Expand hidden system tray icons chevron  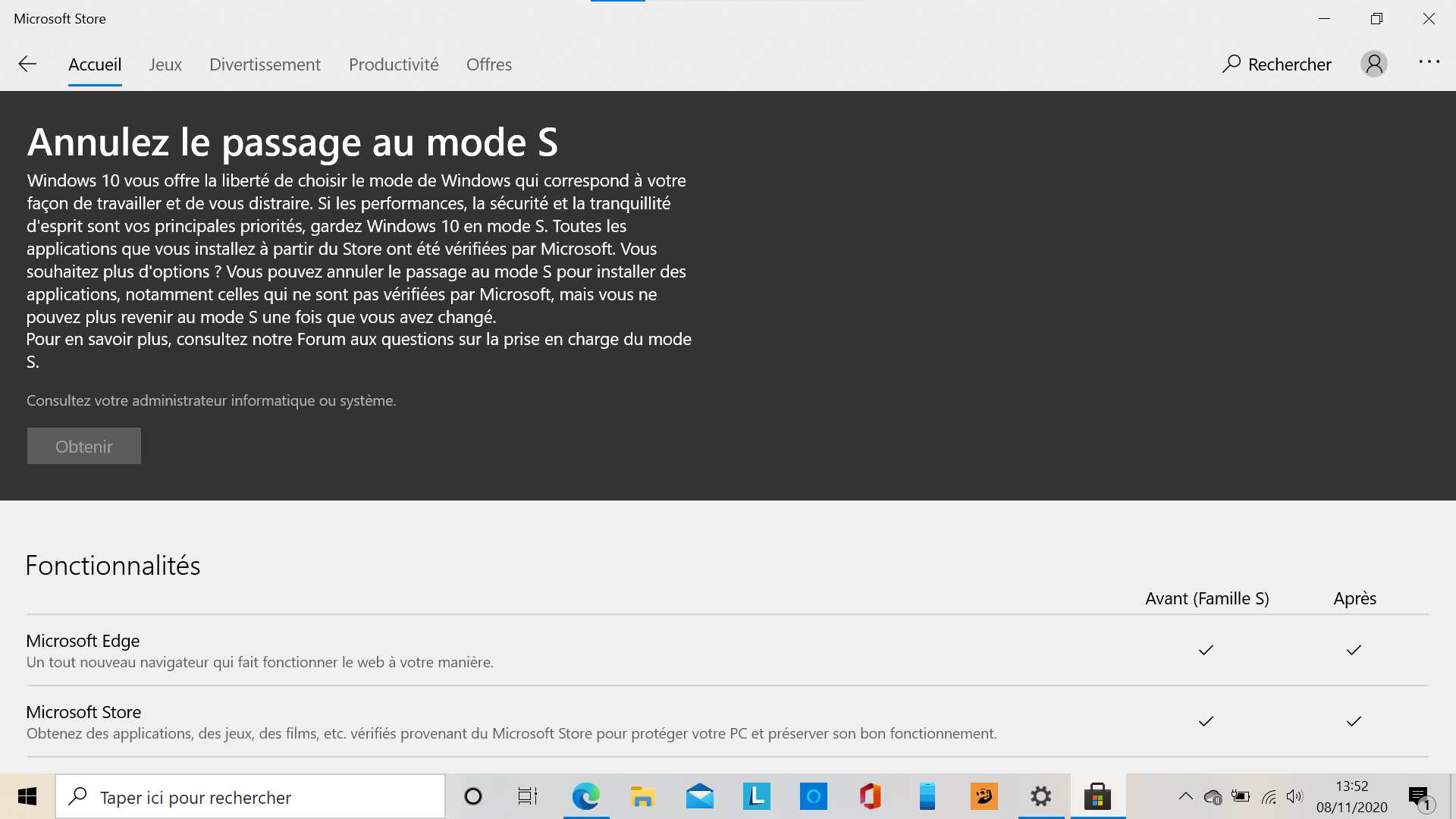pos(1185,796)
